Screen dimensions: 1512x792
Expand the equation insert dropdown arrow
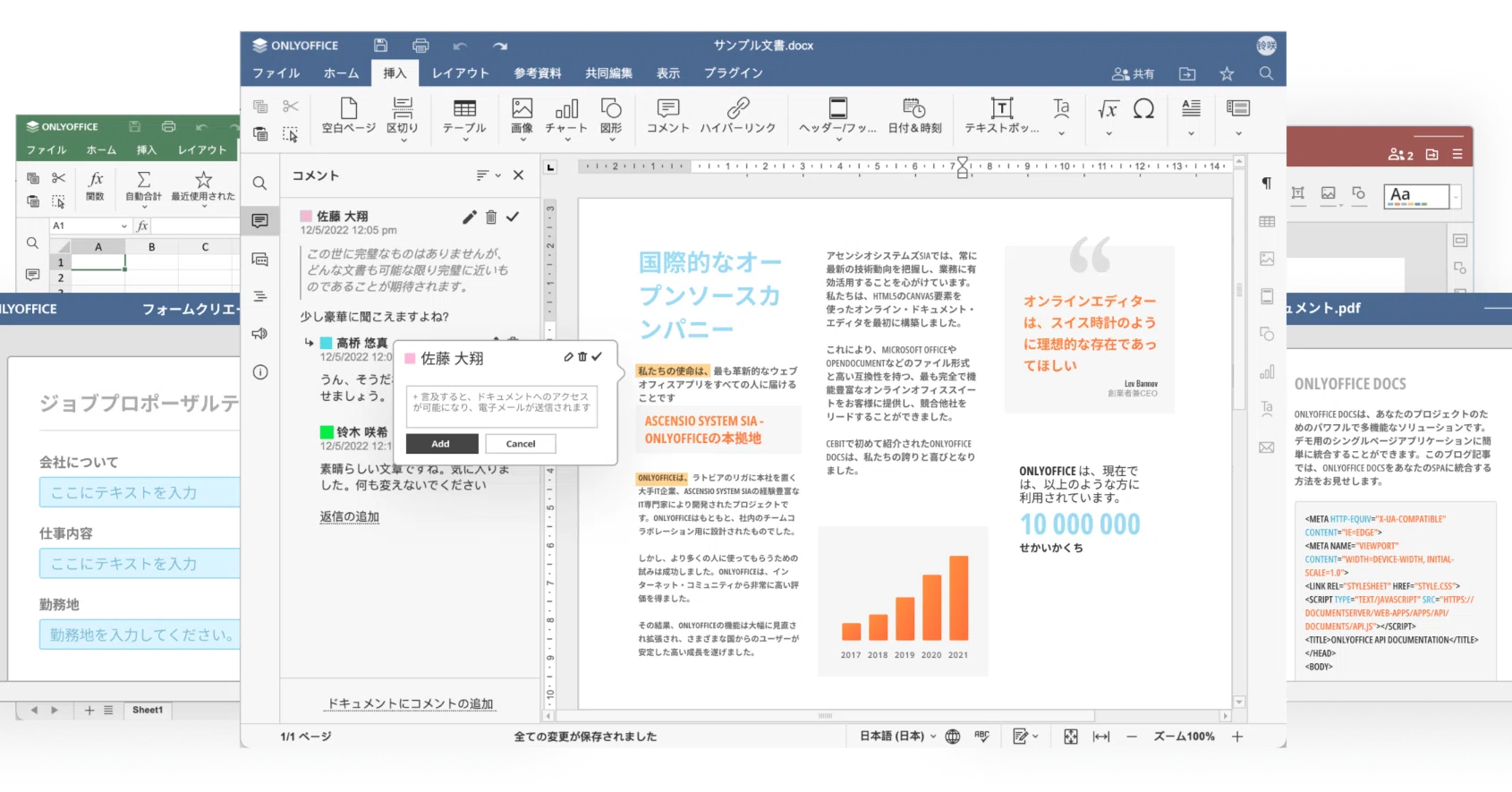(x=1109, y=134)
